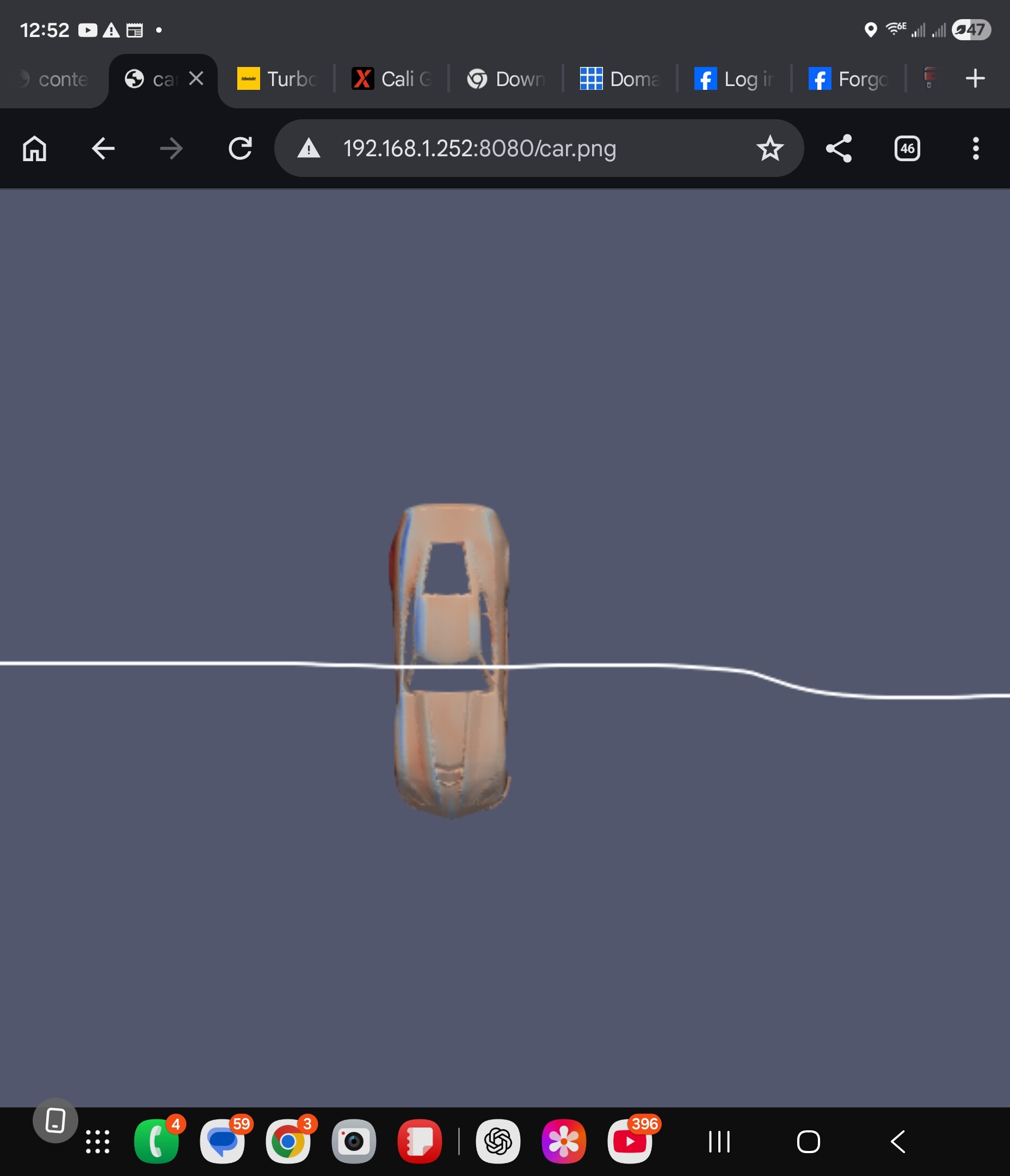Bookmark this page with the star icon
This screenshot has width=1010, height=1176.
(769, 149)
